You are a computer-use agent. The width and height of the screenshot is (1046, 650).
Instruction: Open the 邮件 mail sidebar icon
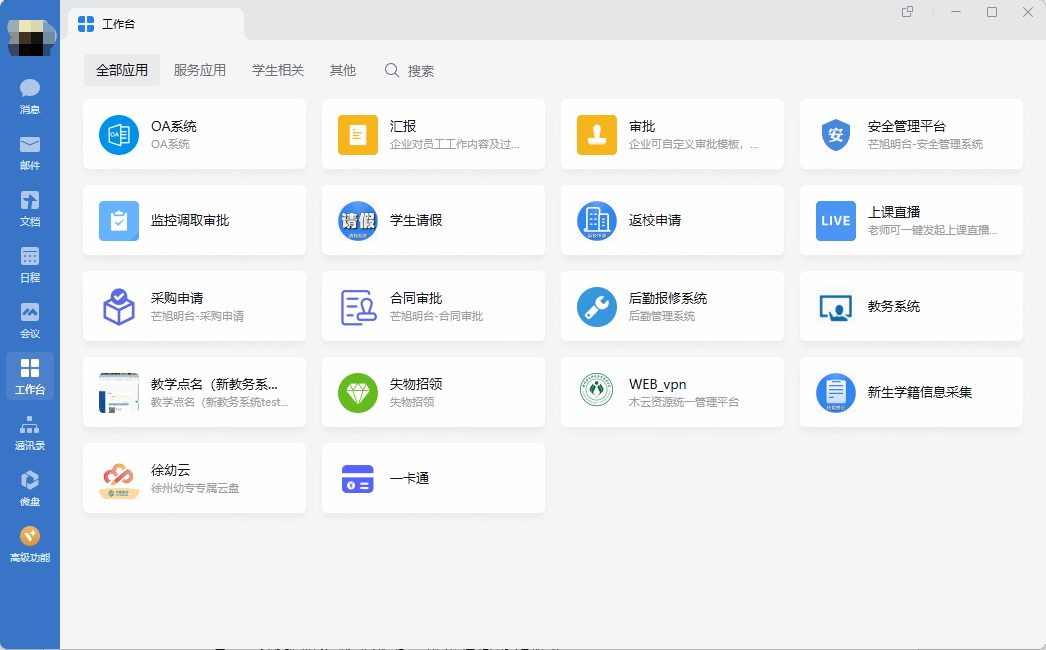[30, 152]
